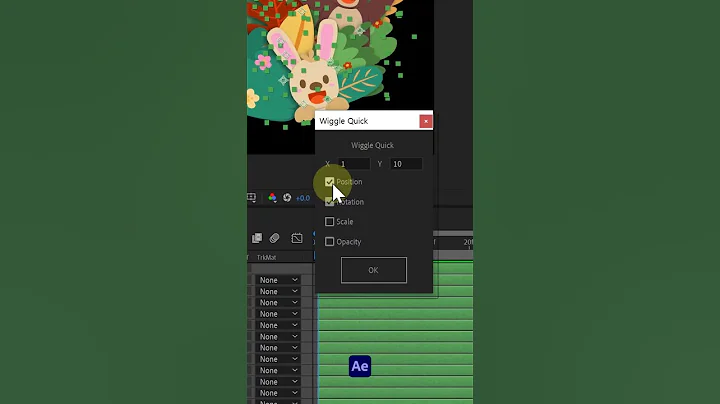Image resolution: width=720 pixels, height=404 pixels.
Task: Toggle the Frame Blending icon in timeline
Action: click(257, 238)
